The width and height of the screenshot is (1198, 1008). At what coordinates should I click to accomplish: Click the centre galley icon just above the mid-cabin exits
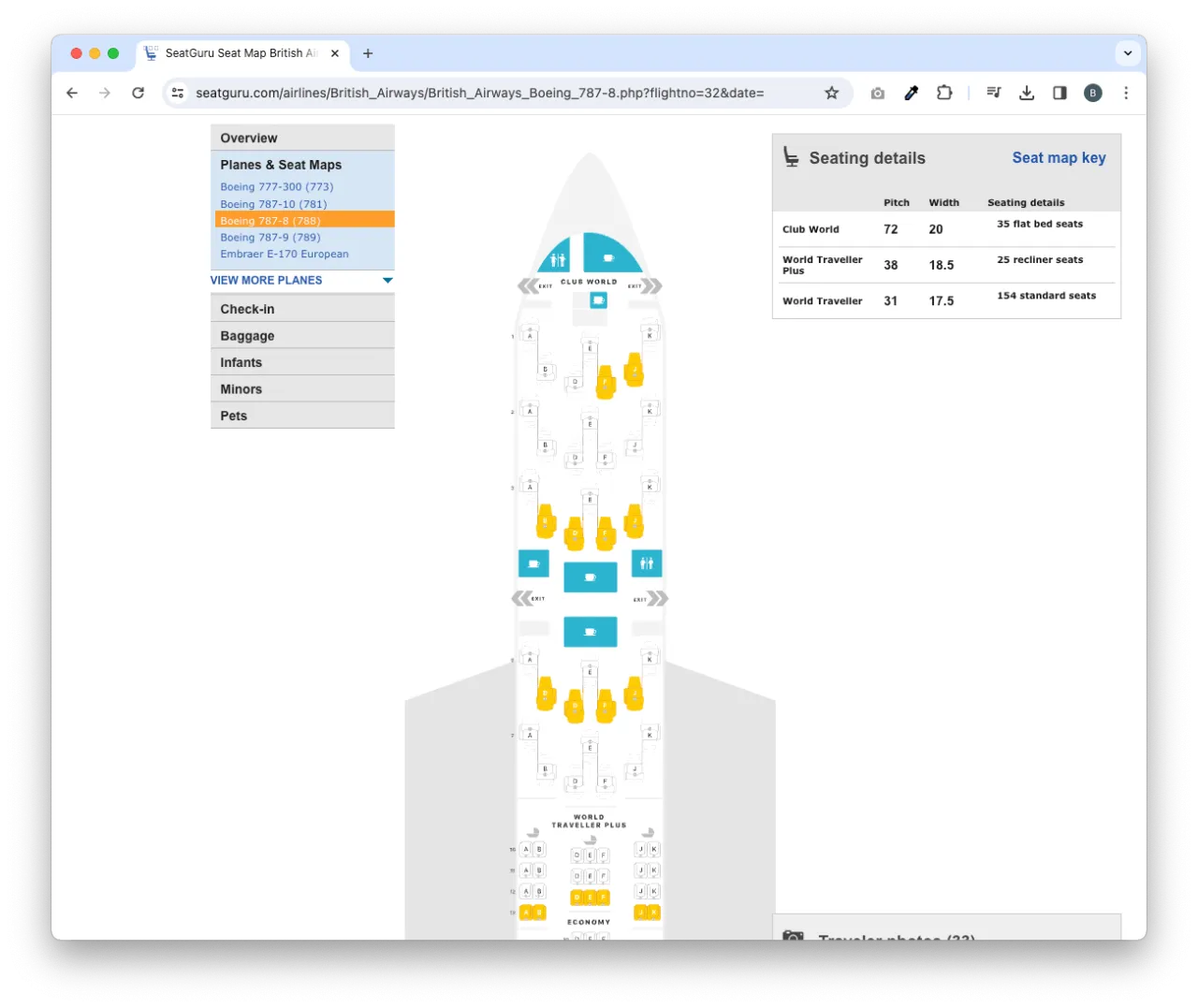591,577
